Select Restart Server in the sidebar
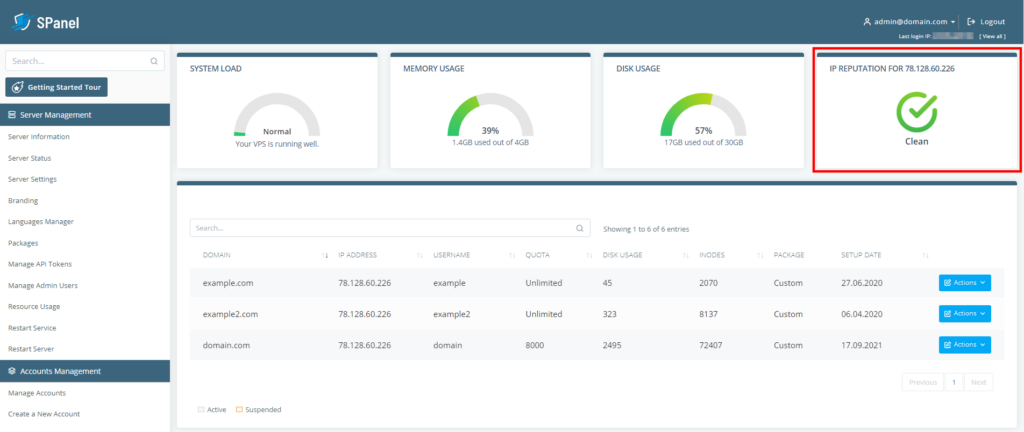Image resolution: width=1024 pixels, height=432 pixels. 31,348
